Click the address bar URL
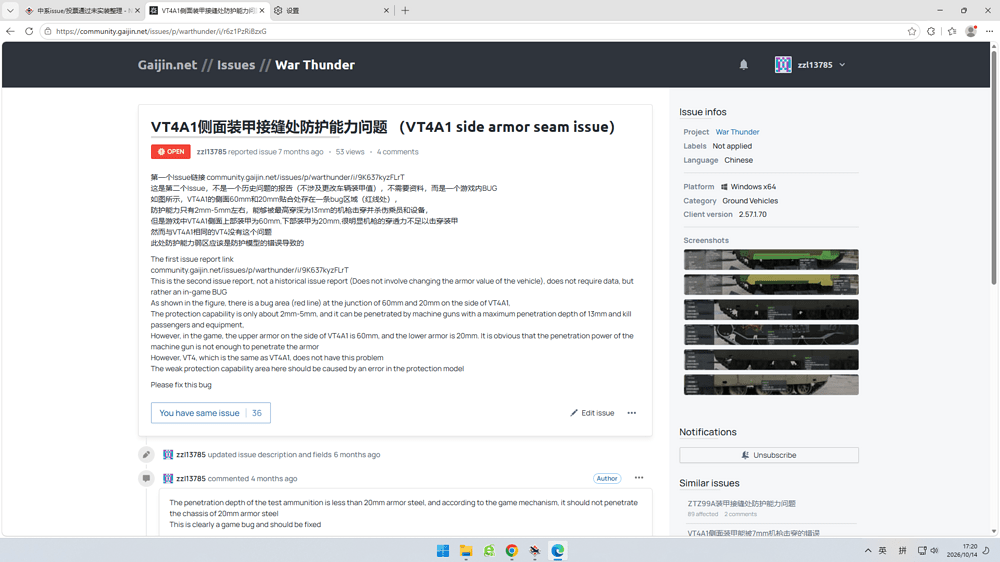 click(x=161, y=31)
